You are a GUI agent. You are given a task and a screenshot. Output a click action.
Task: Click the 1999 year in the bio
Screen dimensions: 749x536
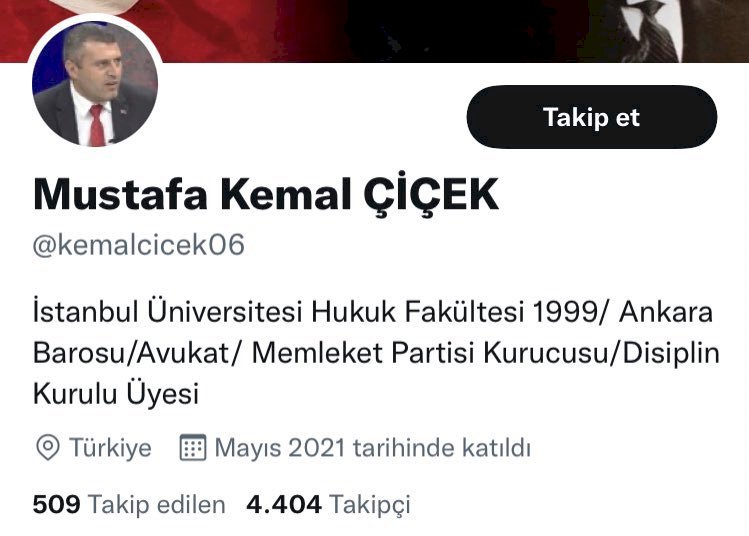pyautogui.click(x=564, y=312)
